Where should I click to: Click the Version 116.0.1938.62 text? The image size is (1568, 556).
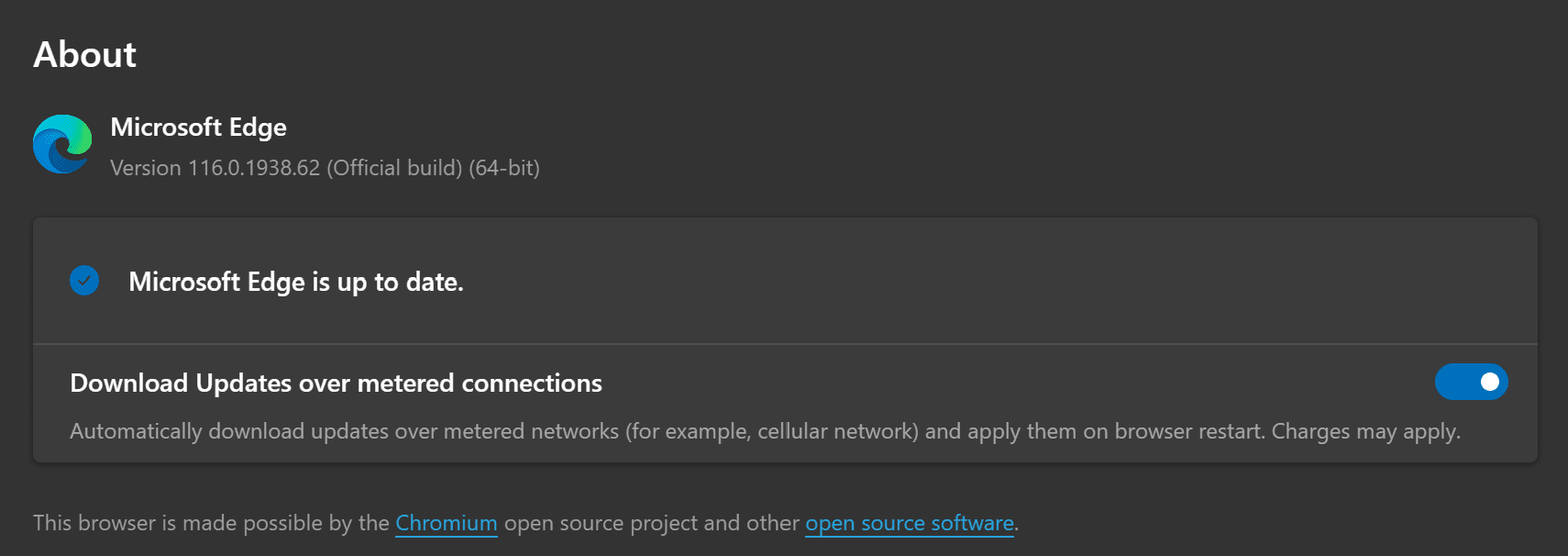(x=325, y=168)
